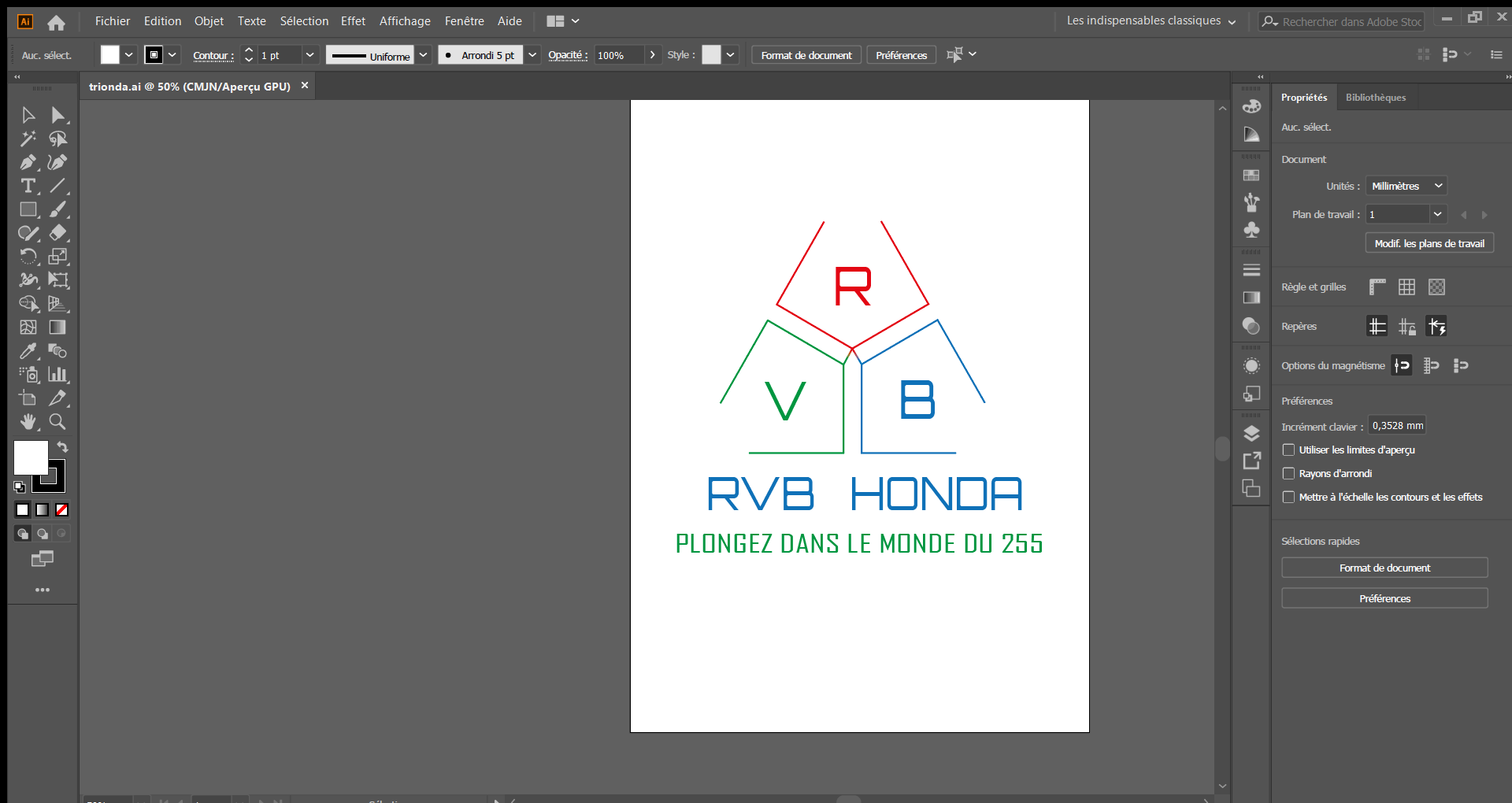
Task: Select the Eraser tool
Action: 58,233
